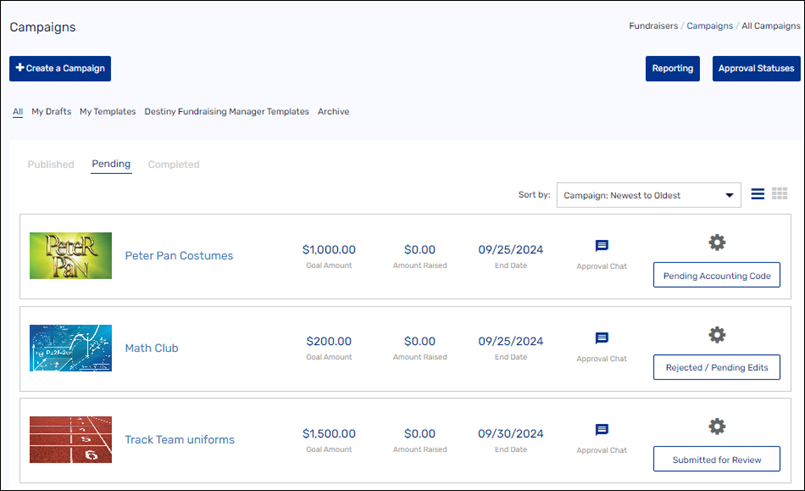
Task: Expand the Sort by dropdown
Action: (x=648, y=195)
